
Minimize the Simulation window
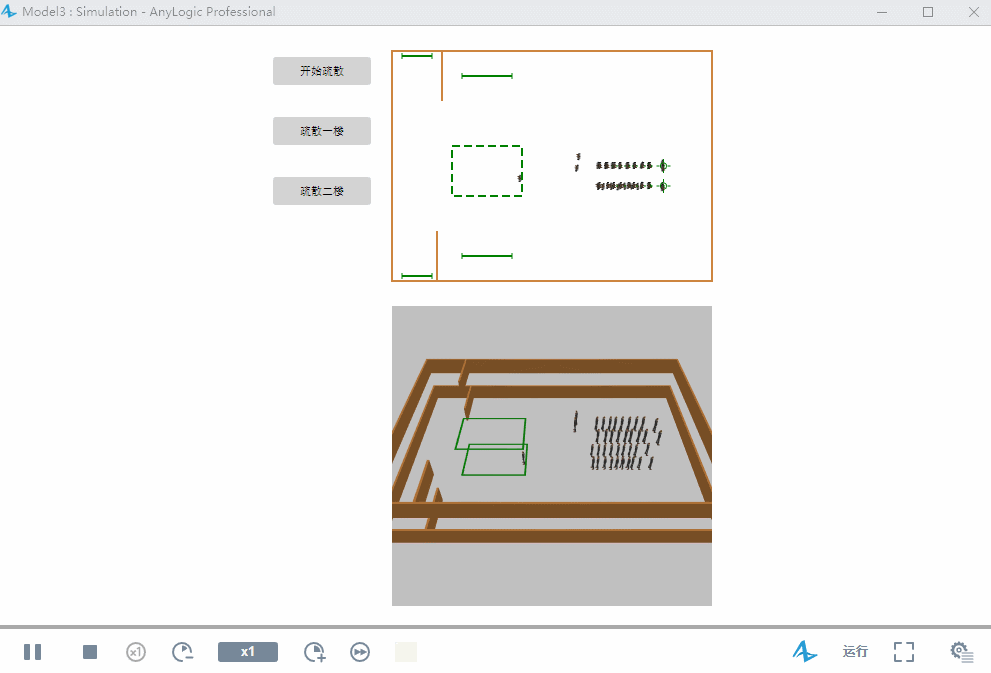point(882,12)
